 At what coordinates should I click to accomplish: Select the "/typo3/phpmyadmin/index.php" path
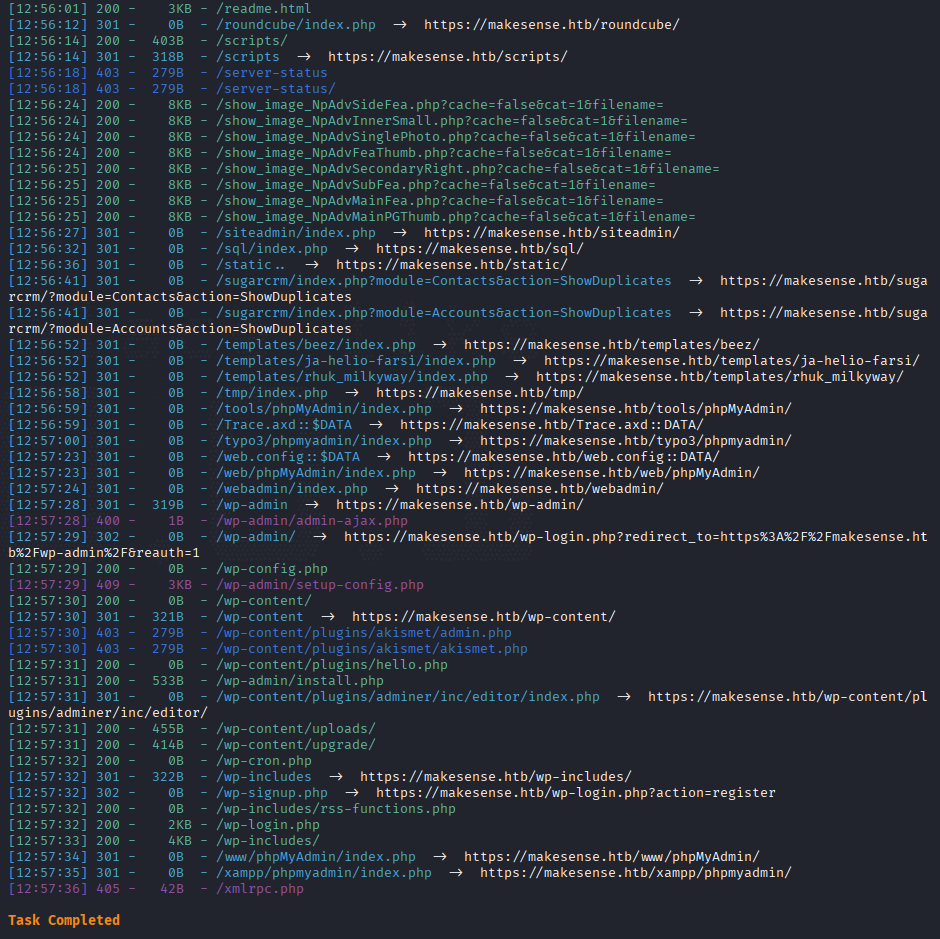[324, 441]
